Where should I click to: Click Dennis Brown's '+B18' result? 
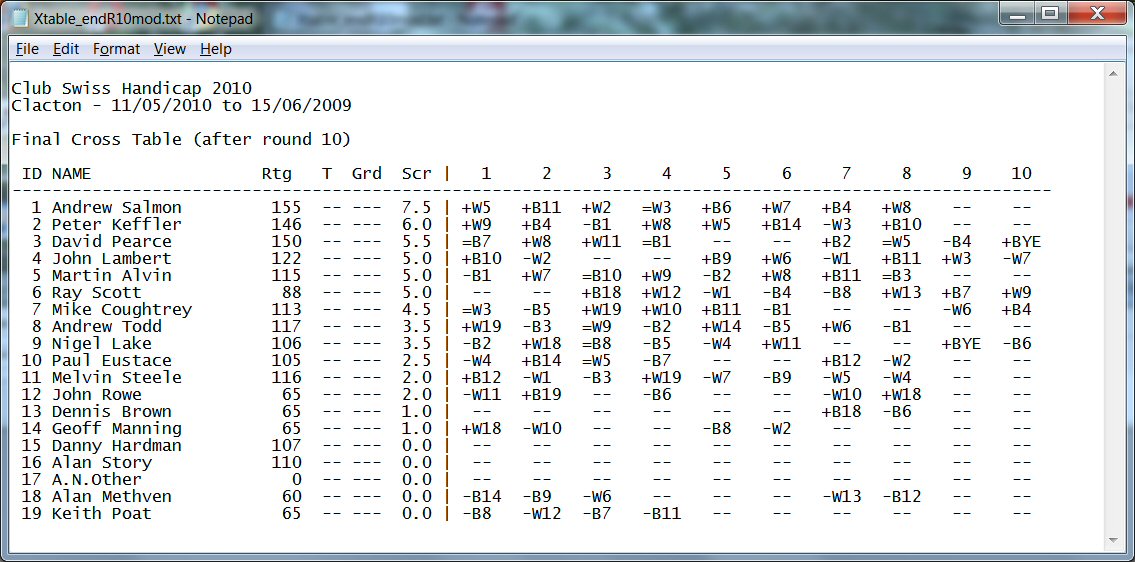(x=841, y=412)
